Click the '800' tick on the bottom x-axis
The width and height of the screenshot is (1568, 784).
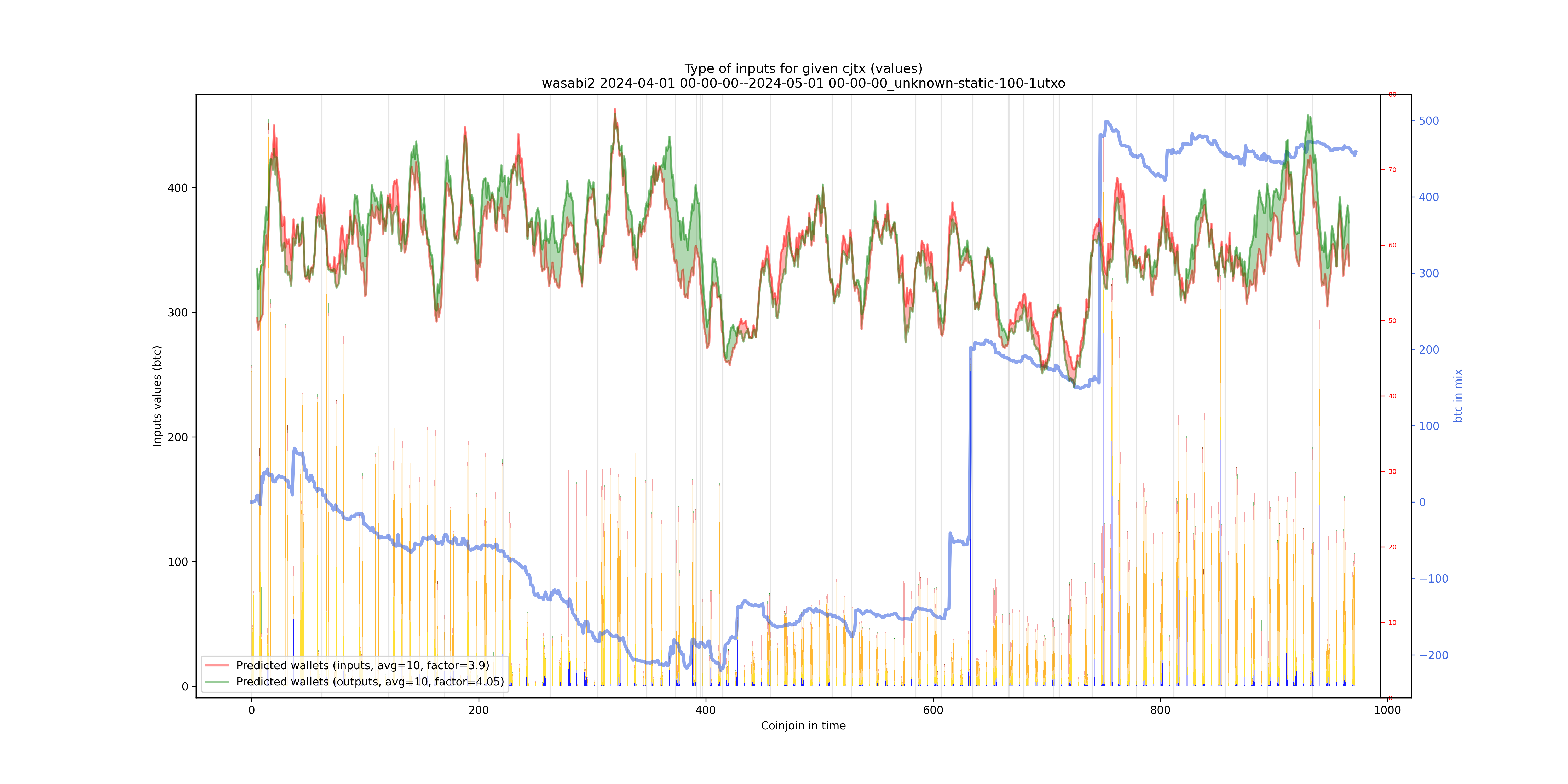[x=1160, y=710]
